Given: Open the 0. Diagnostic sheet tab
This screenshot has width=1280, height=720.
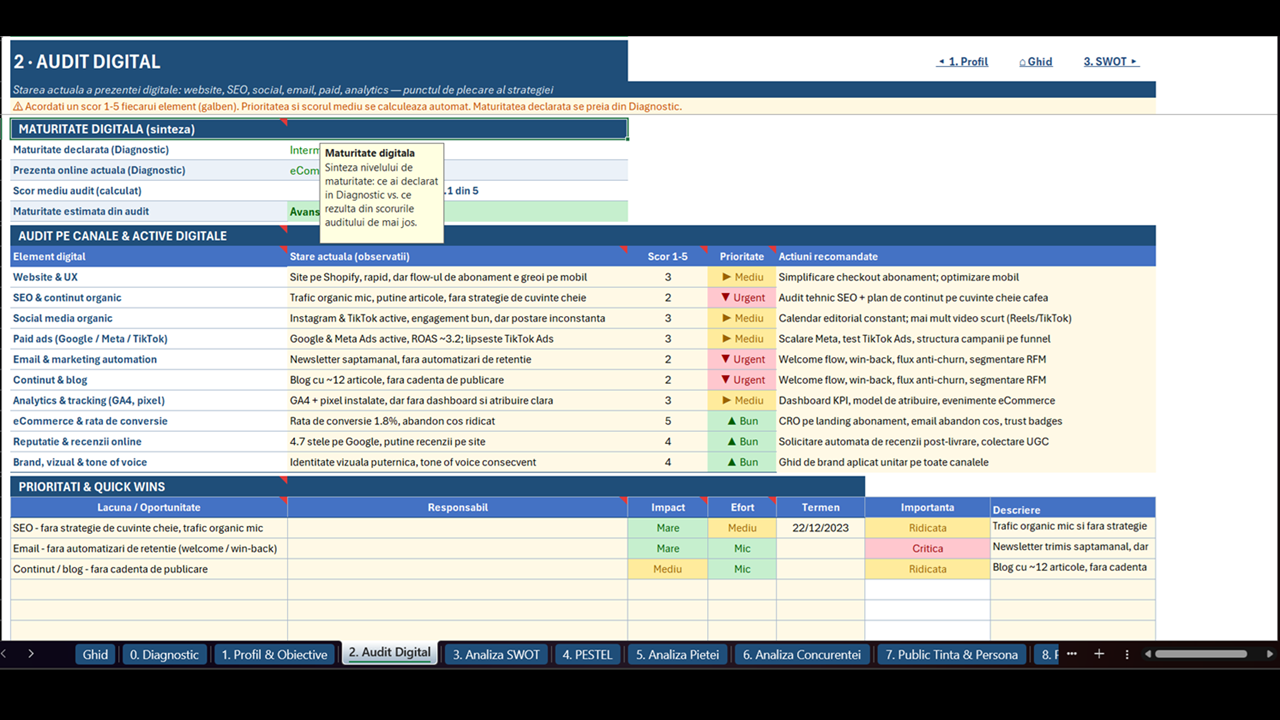Looking at the screenshot, I should [165, 655].
